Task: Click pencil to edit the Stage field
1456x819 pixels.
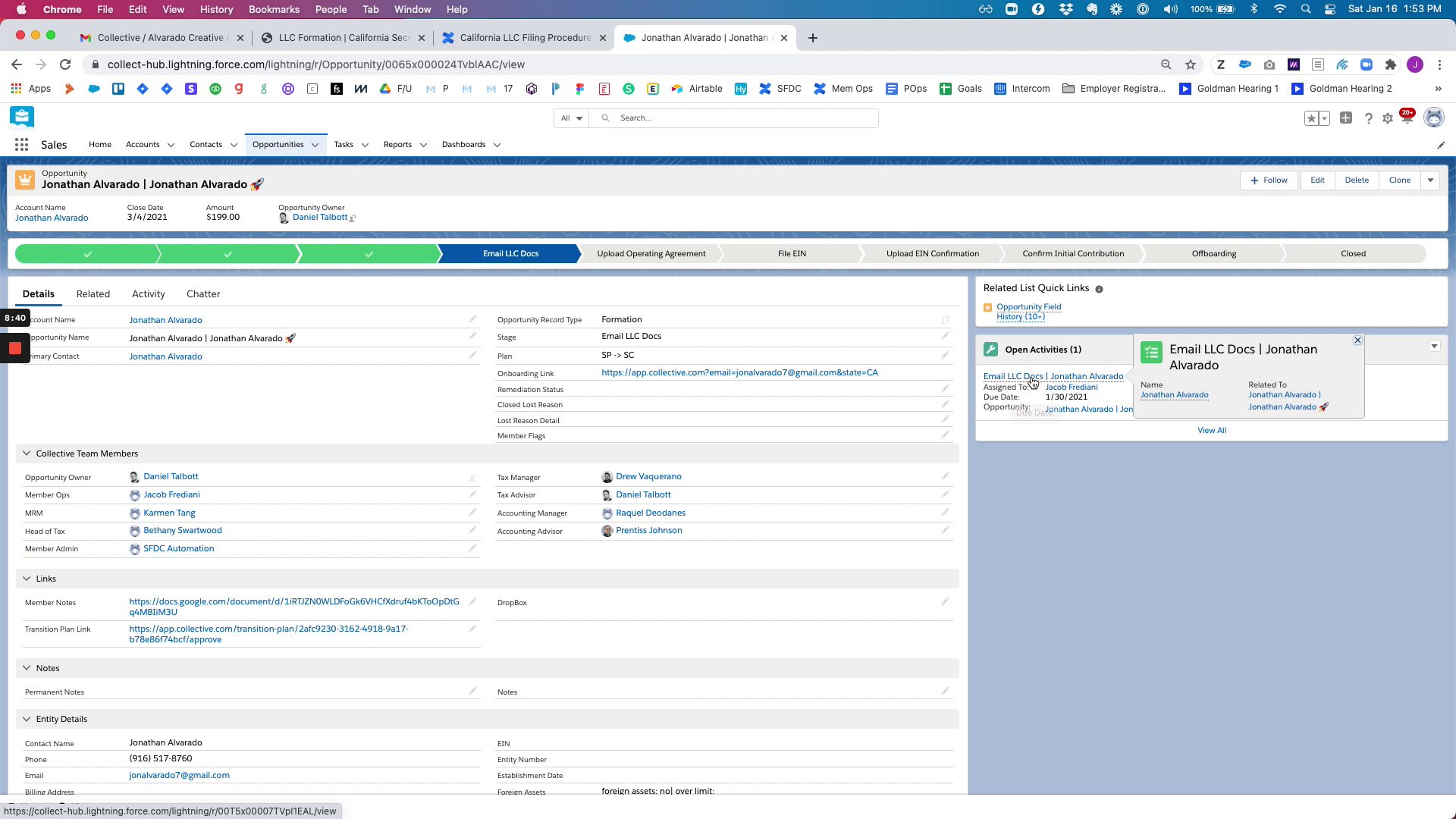Action: coord(945,336)
